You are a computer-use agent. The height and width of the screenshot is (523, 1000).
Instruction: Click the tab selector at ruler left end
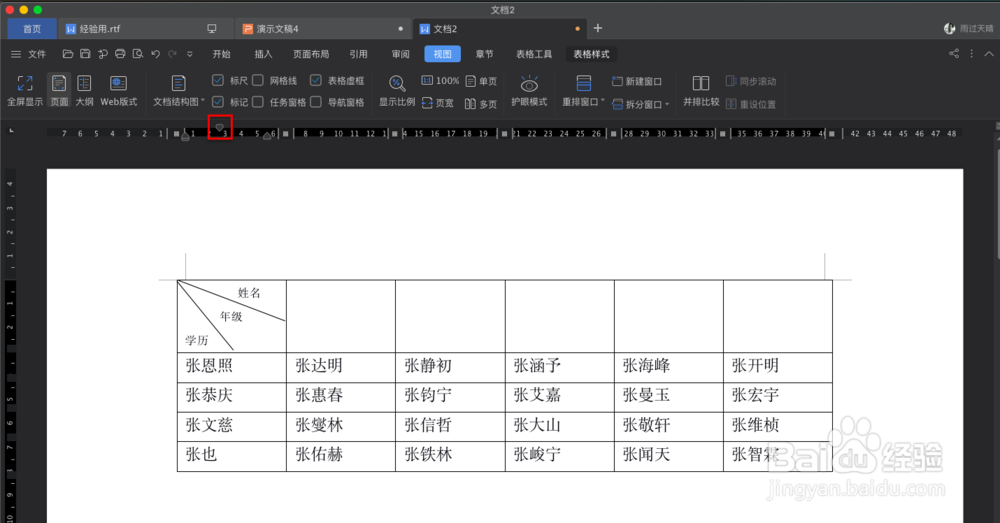pos(11,131)
